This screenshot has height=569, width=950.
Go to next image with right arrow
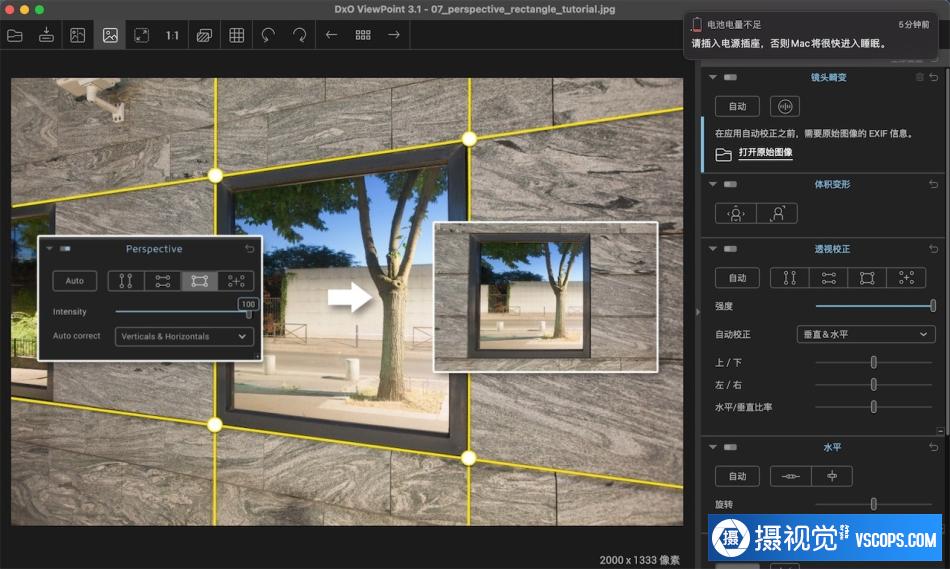click(x=394, y=35)
